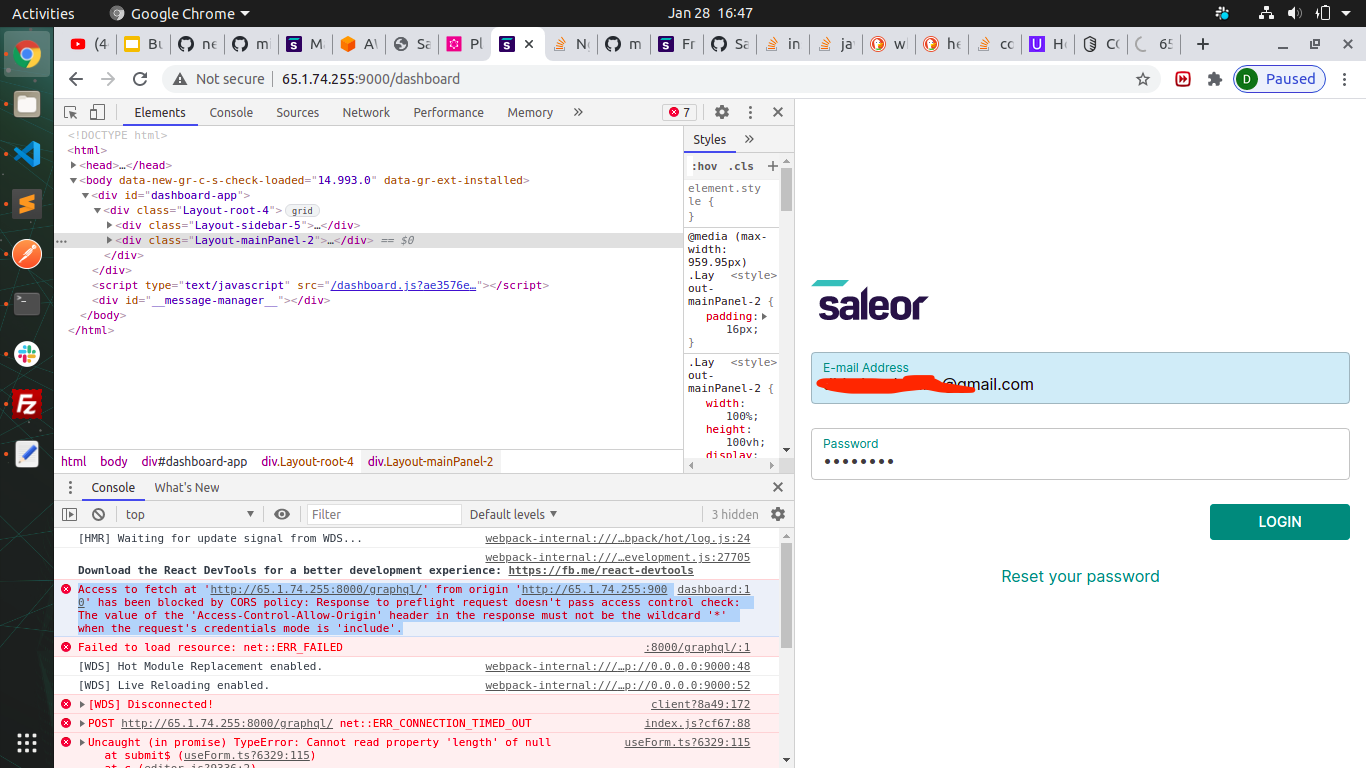
Task: Expand the padding shorthand in Styles
Action: [x=764, y=317]
